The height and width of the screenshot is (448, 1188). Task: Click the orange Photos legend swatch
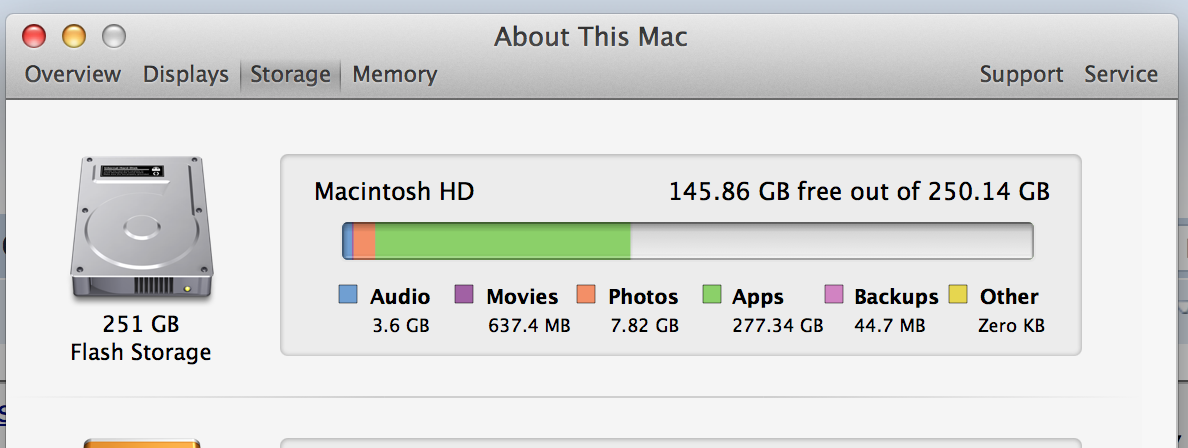[x=586, y=294]
